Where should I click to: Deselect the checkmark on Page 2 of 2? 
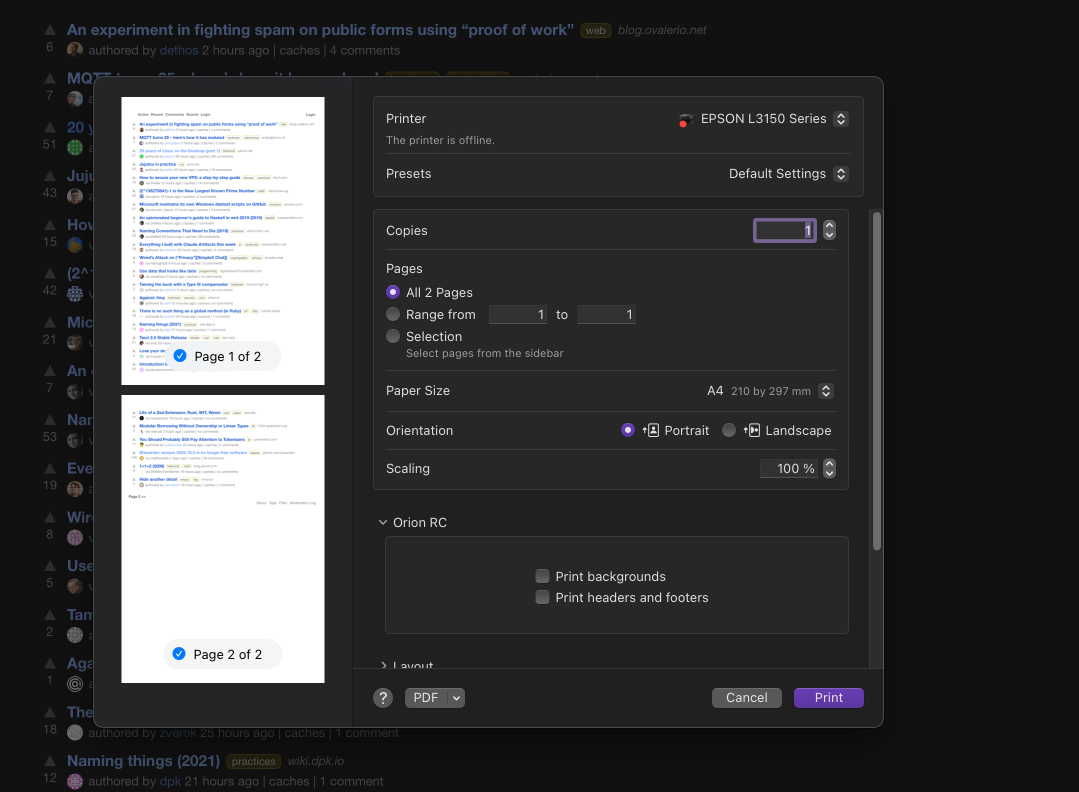coord(179,653)
